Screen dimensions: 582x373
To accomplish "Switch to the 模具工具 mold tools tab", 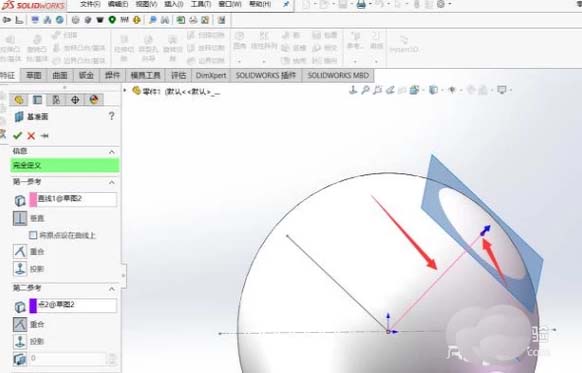I will tap(145, 75).
